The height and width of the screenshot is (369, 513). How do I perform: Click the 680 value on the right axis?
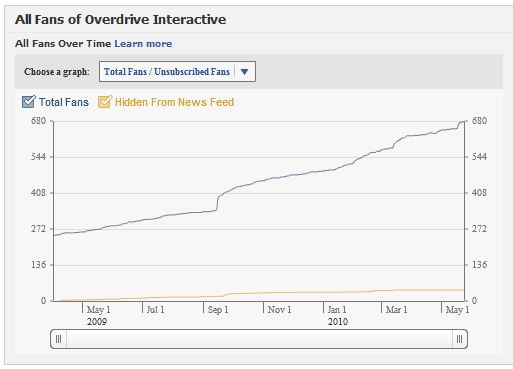click(479, 121)
